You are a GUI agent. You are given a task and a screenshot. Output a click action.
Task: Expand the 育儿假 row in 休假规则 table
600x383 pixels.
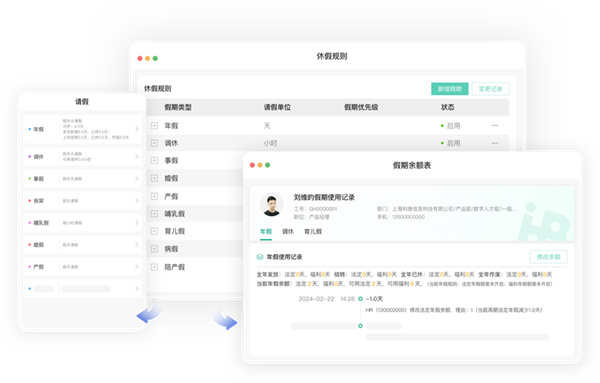[x=154, y=231]
